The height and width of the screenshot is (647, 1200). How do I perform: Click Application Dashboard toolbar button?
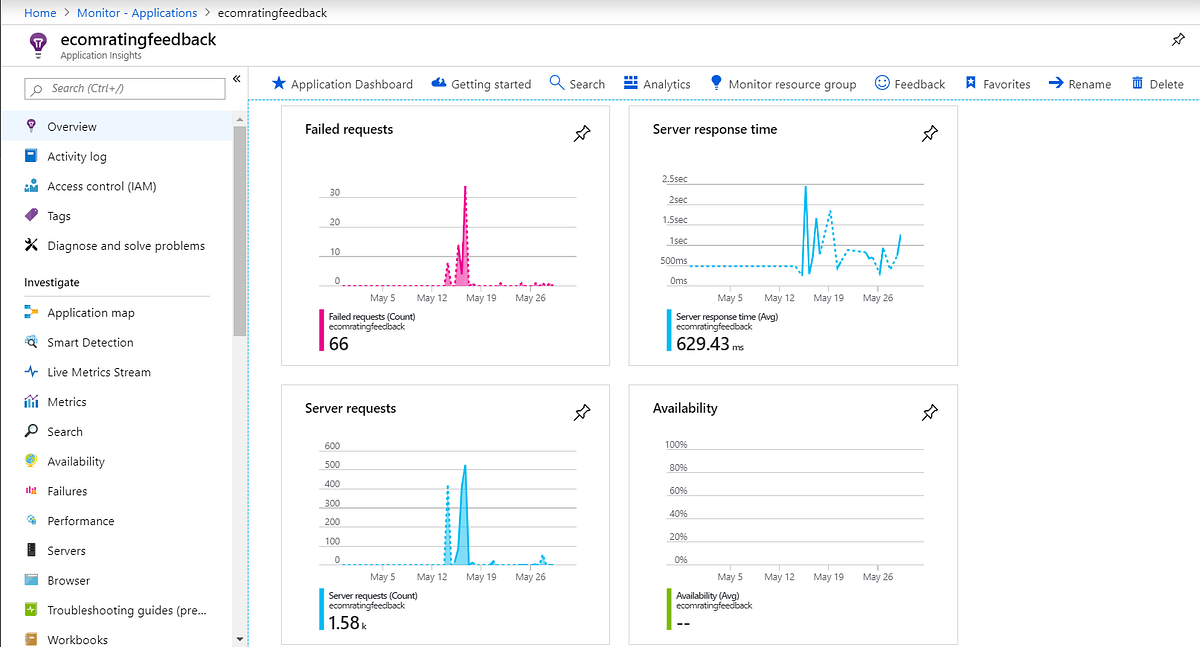click(x=342, y=84)
